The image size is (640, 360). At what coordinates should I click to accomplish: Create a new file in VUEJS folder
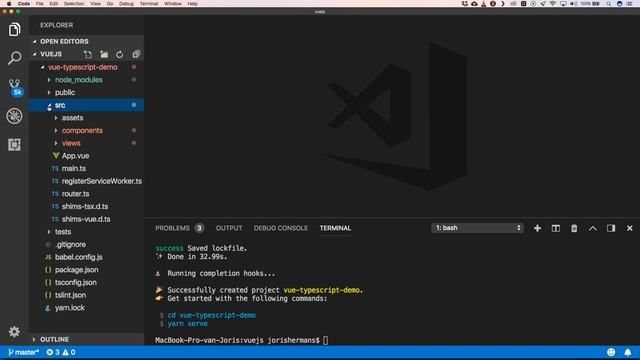pyautogui.click(x=88, y=54)
